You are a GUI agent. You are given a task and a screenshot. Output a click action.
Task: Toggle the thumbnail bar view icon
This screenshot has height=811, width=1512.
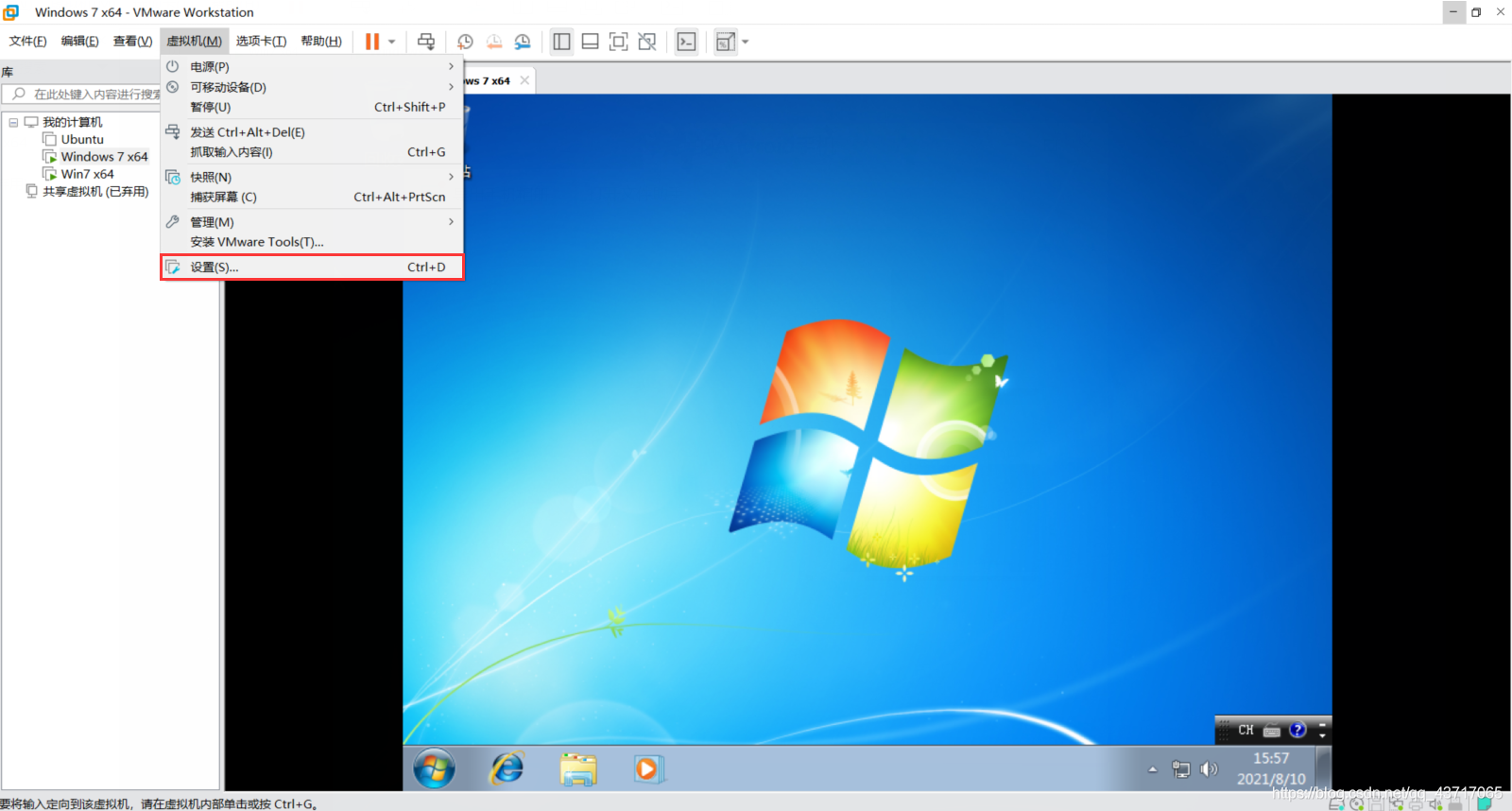[591, 42]
